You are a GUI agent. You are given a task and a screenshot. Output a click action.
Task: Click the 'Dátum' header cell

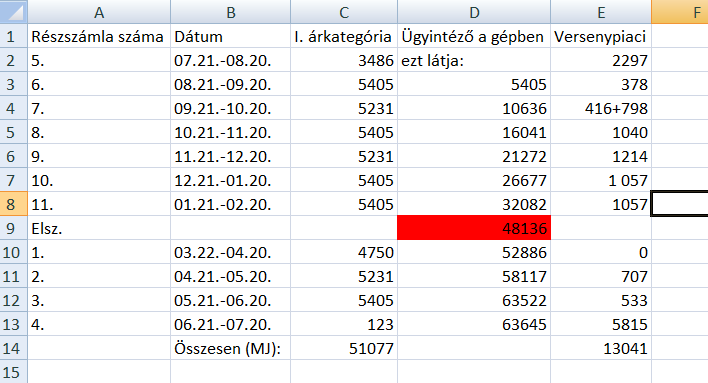(230, 36)
